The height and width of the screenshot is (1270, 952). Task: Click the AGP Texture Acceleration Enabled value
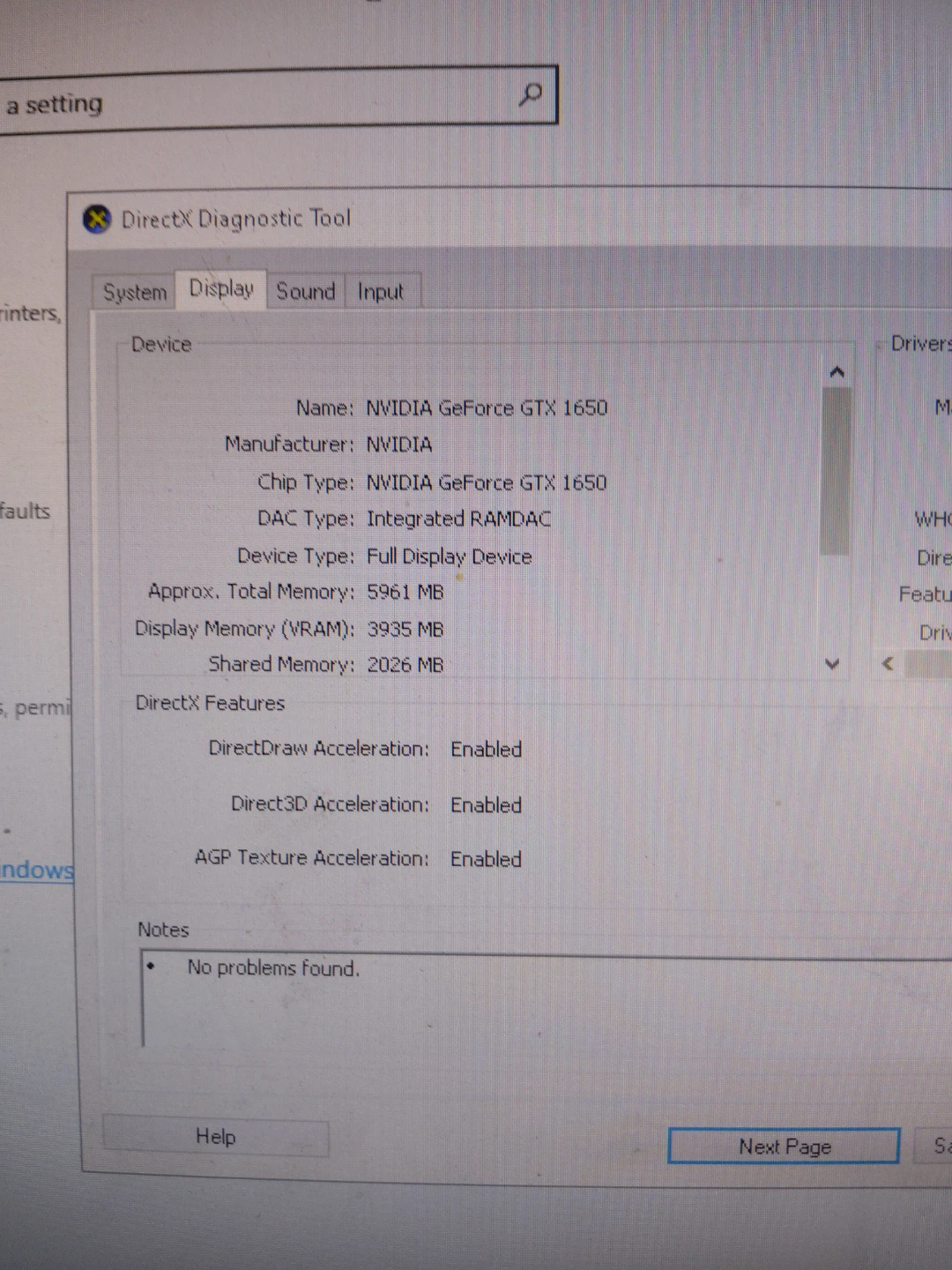coord(486,859)
